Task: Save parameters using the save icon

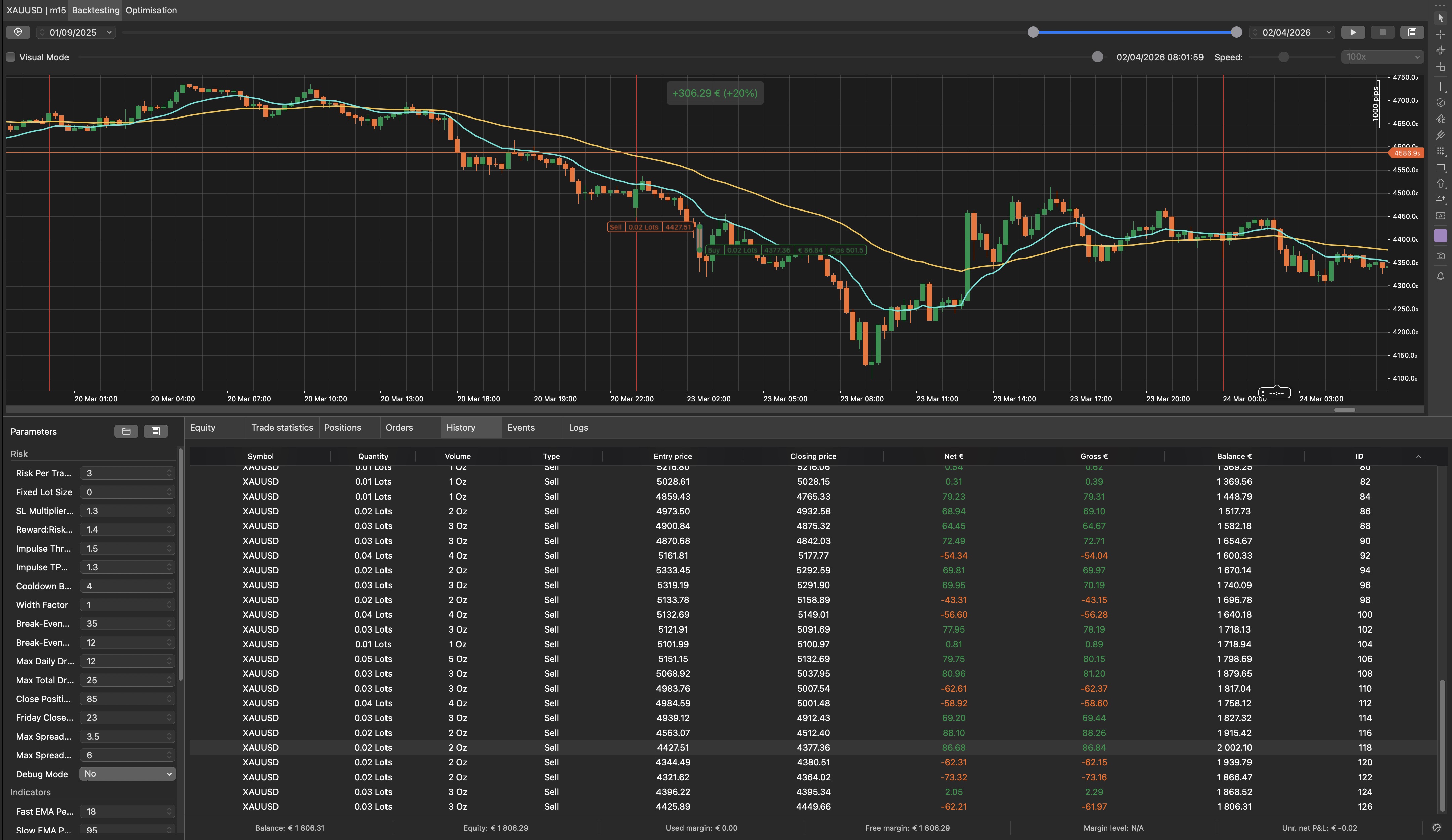Action: pyautogui.click(x=155, y=431)
